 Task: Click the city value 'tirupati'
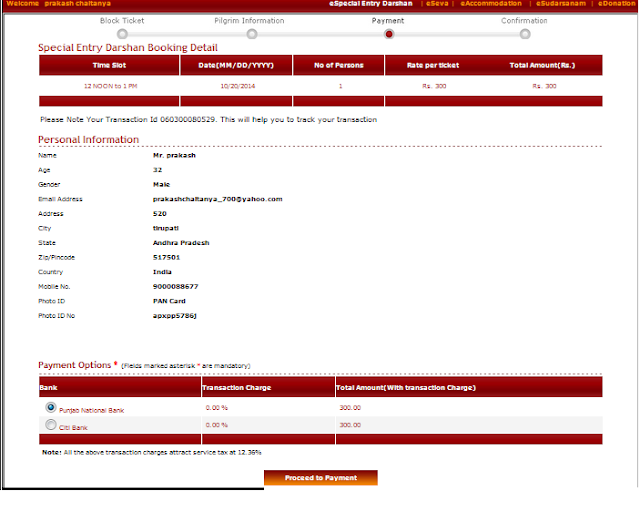pos(166,228)
